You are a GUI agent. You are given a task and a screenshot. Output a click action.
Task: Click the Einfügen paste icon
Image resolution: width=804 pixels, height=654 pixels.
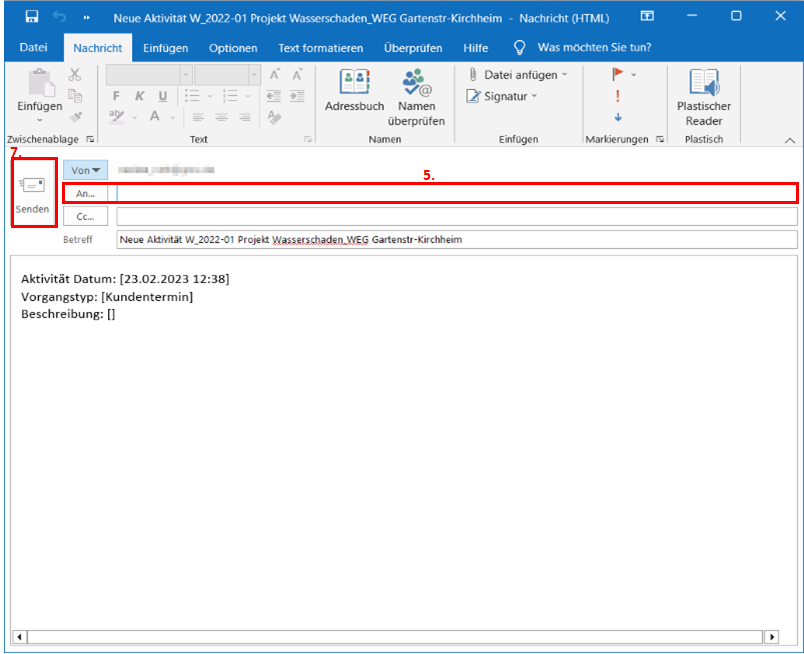[x=39, y=90]
